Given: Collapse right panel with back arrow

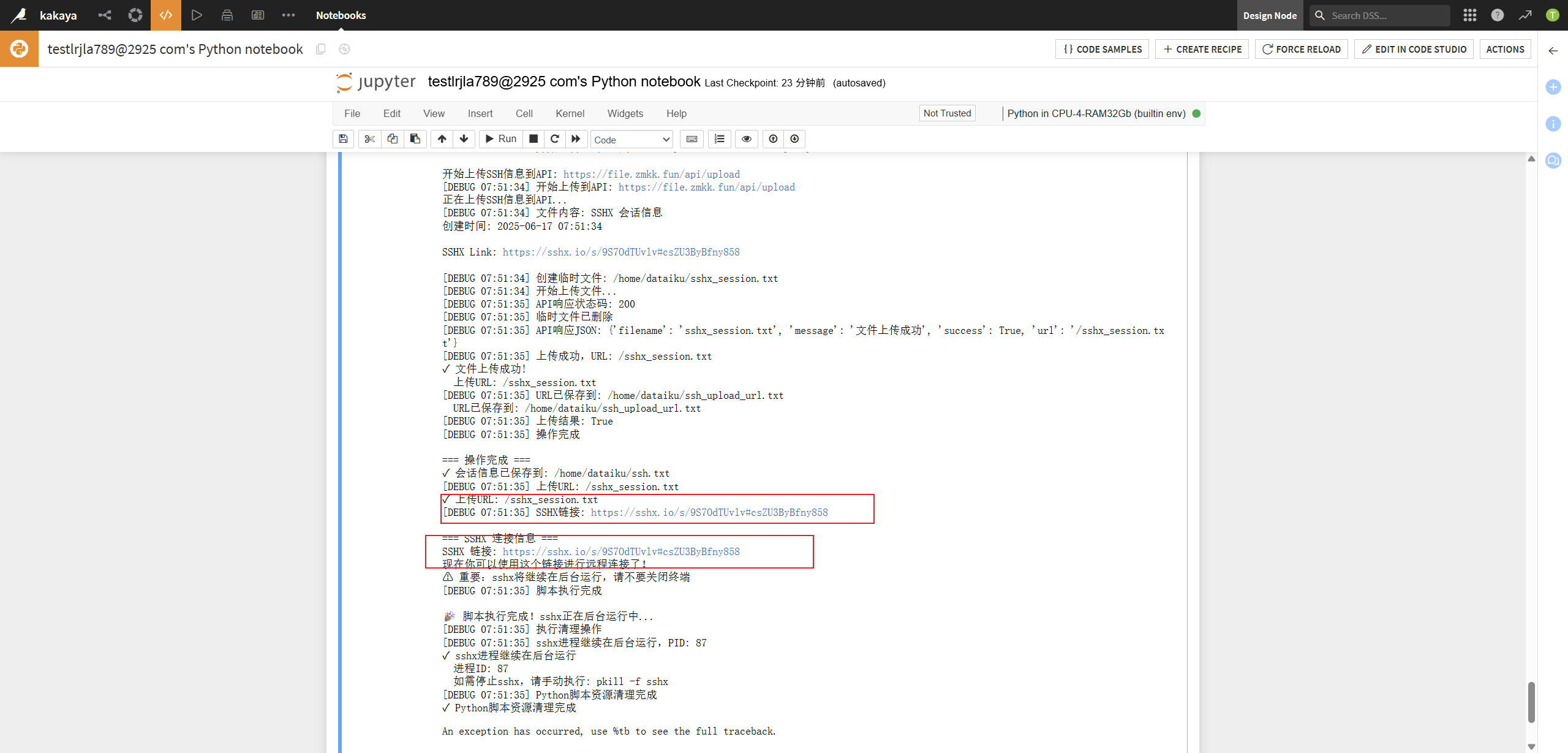Looking at the screenshot, I should [x=1553, y=51].
